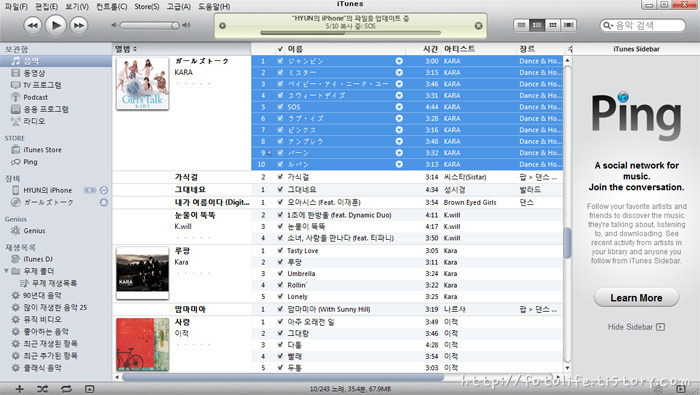Open the Ping dropdown for ジャンピン
The width and height of the screenshot is (700, 395).
(x=399, y=61)
